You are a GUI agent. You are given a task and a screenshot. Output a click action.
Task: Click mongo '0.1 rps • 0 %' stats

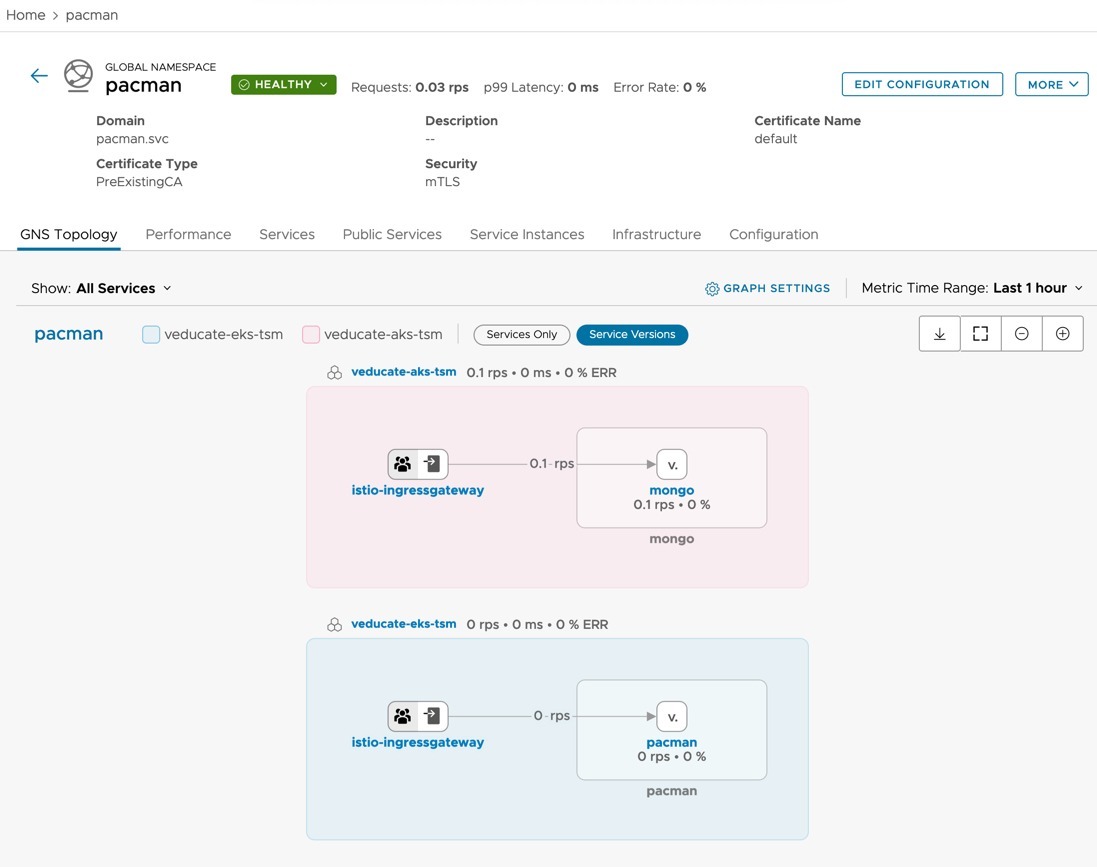point(672,505)
